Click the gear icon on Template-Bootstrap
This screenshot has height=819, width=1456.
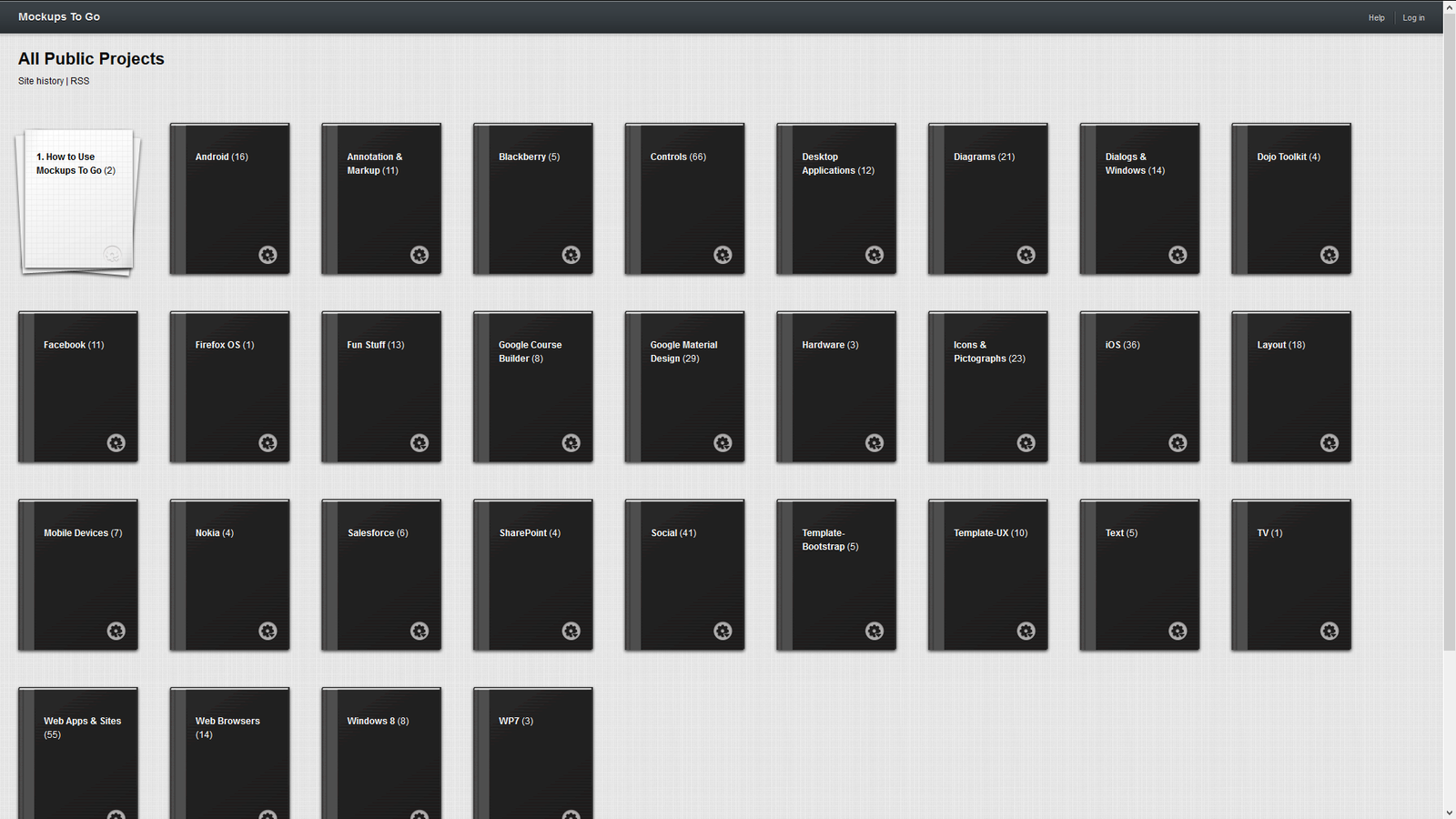point(875,631)
